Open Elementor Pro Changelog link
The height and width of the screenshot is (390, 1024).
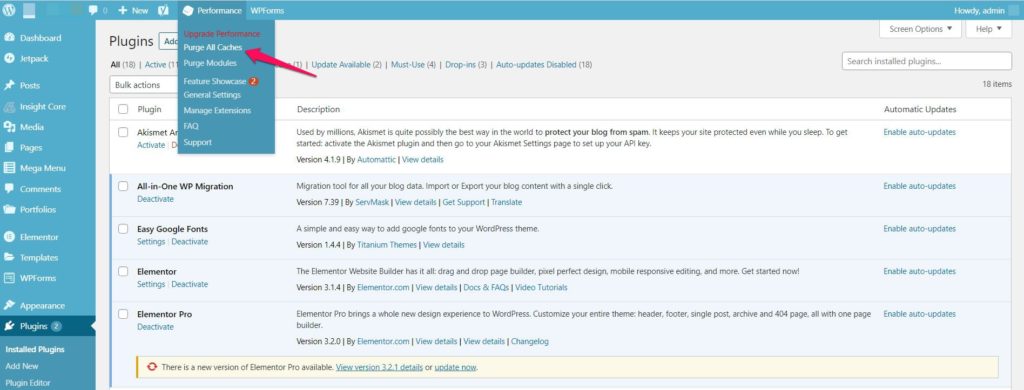[x=530, y=342]
